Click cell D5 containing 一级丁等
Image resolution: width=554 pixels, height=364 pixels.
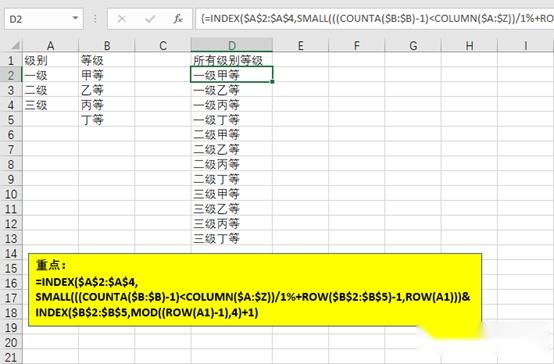(x=232, y=120)
